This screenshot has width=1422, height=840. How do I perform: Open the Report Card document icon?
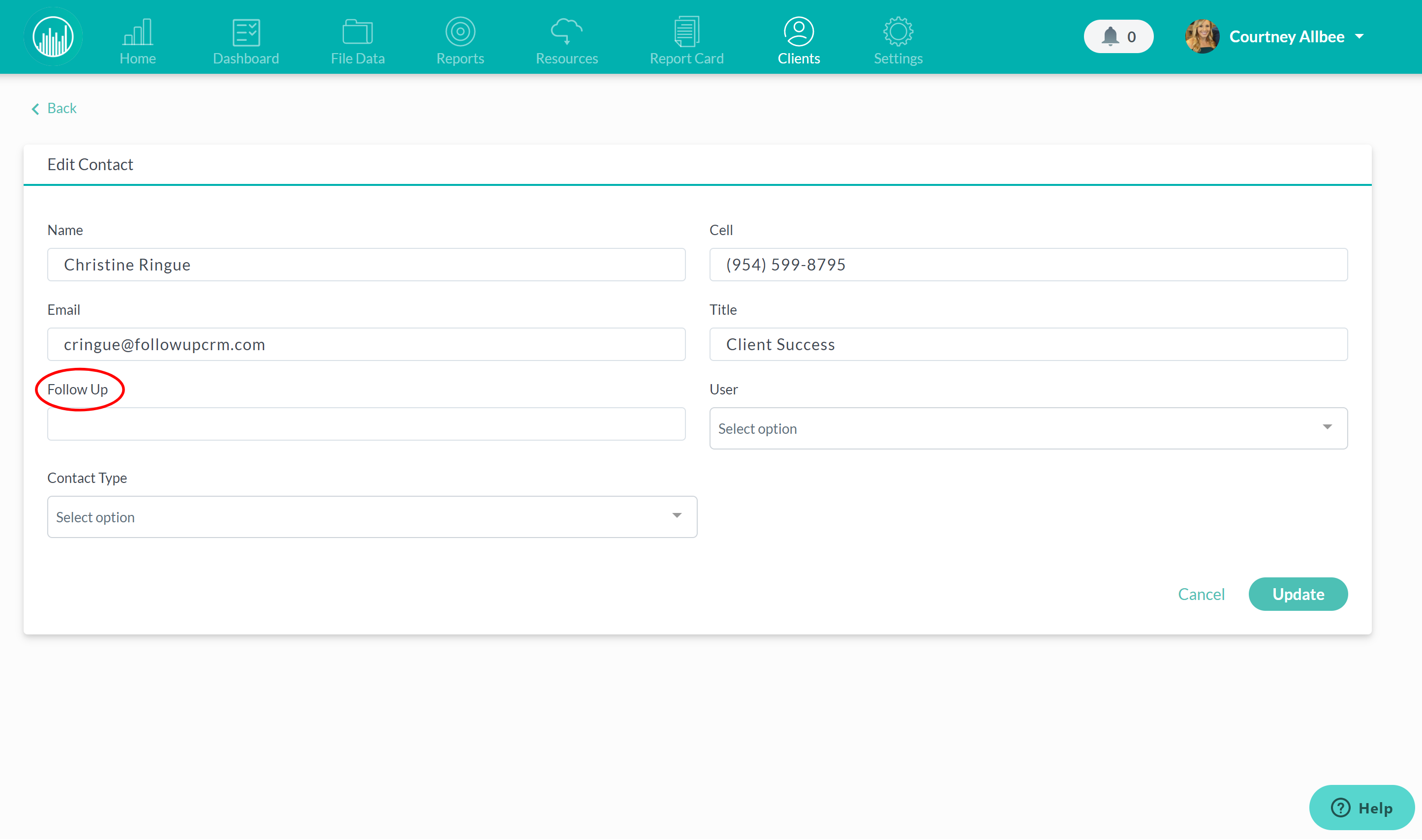pos(686,31)
